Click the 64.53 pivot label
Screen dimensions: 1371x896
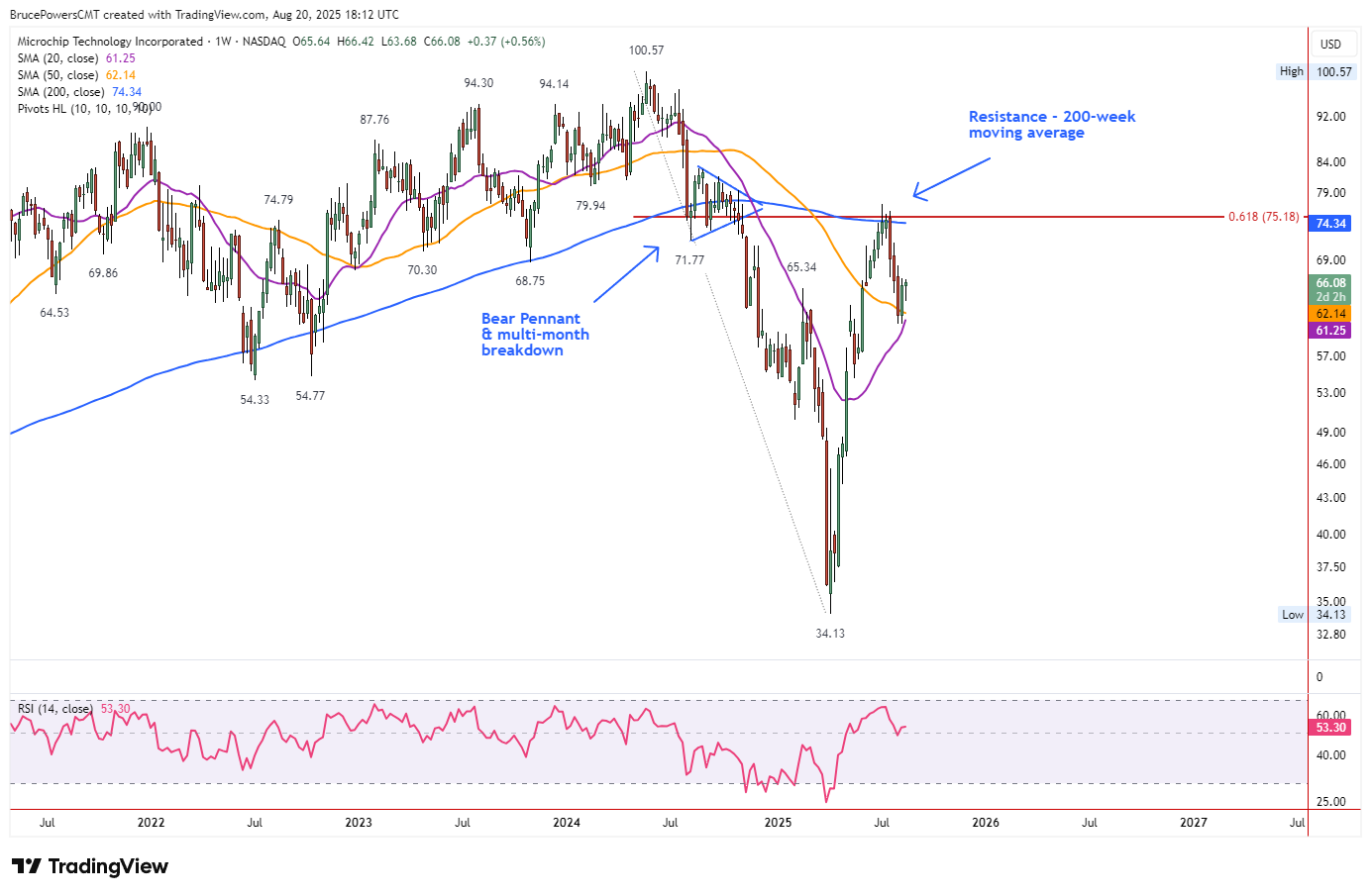tap(54, 313)
